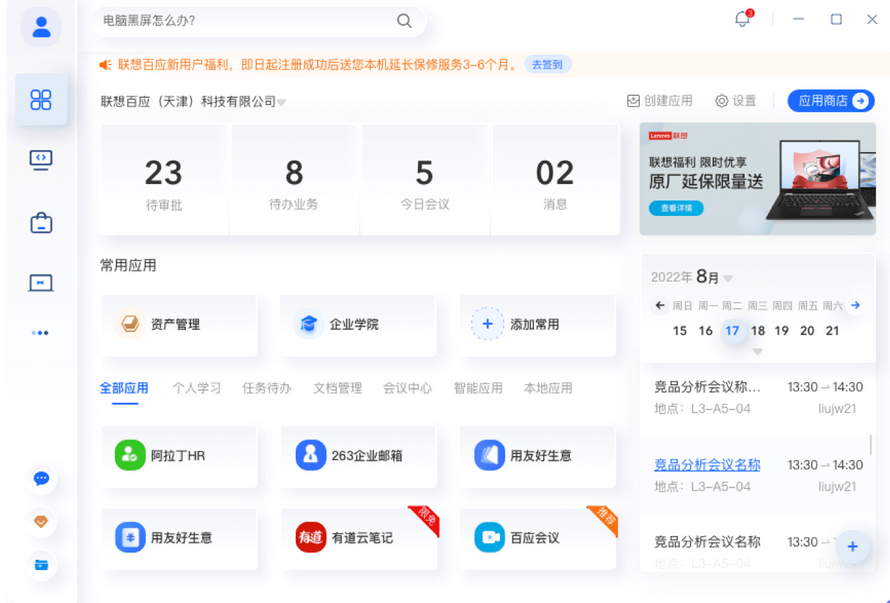This screenshot has height=603, width=890.
Task: Go to next week in calendar
Action: (x=855, y=305)
